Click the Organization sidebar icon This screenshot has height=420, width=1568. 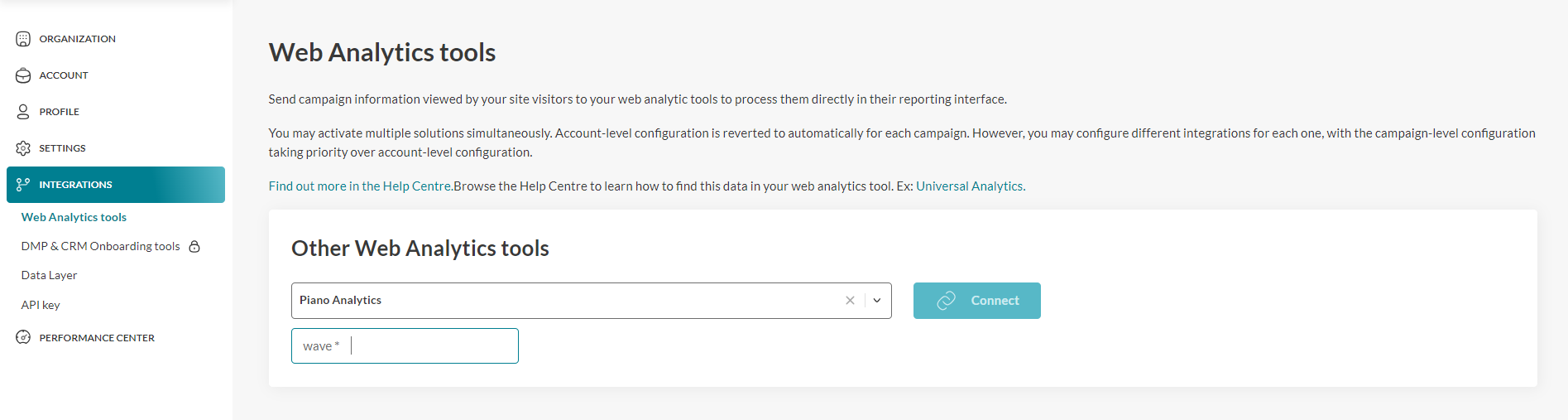pos(23,39)
